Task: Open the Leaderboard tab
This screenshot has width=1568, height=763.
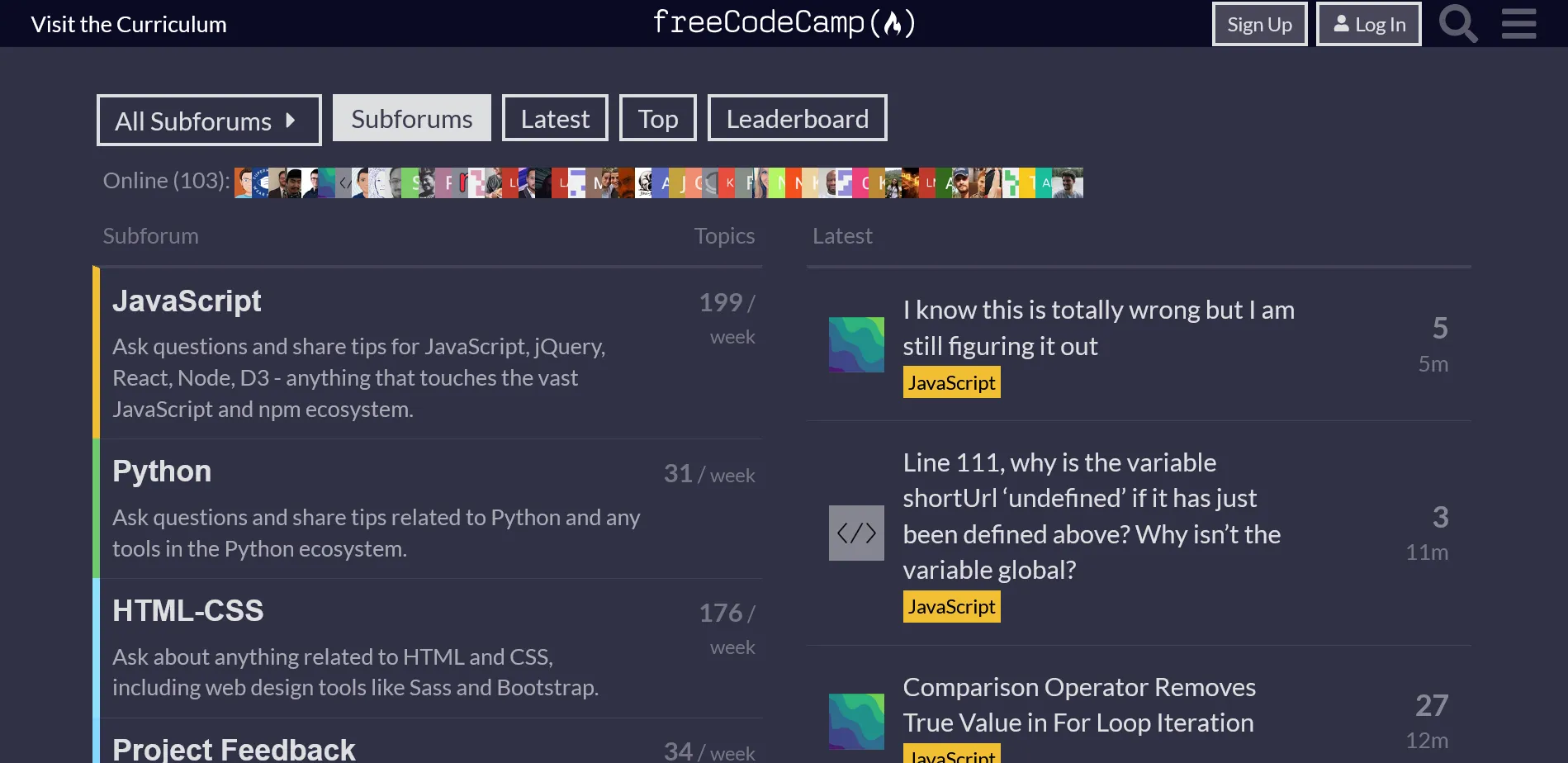Action: click(798, 118)
